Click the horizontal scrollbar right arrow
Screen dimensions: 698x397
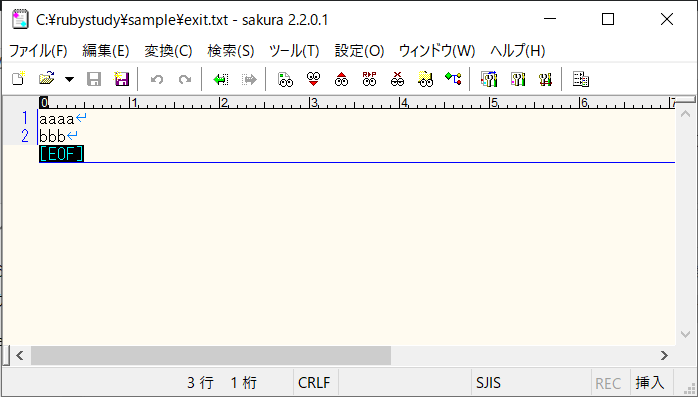click(x=665, y=355)
